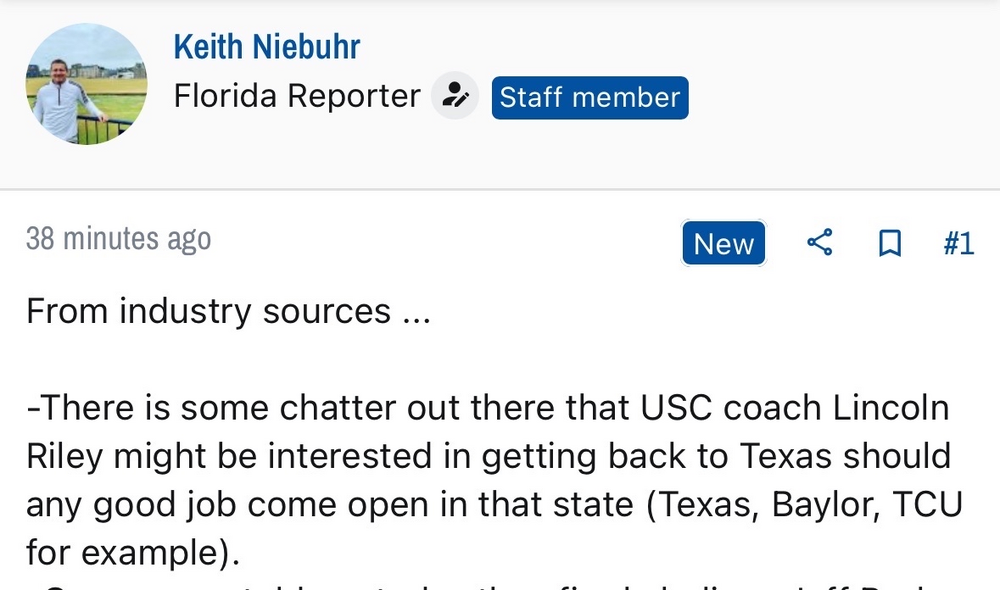Open Keith Niebuhr's avatar photo
Viewport: 1000px width, 590px height.
tap(86, 83)
